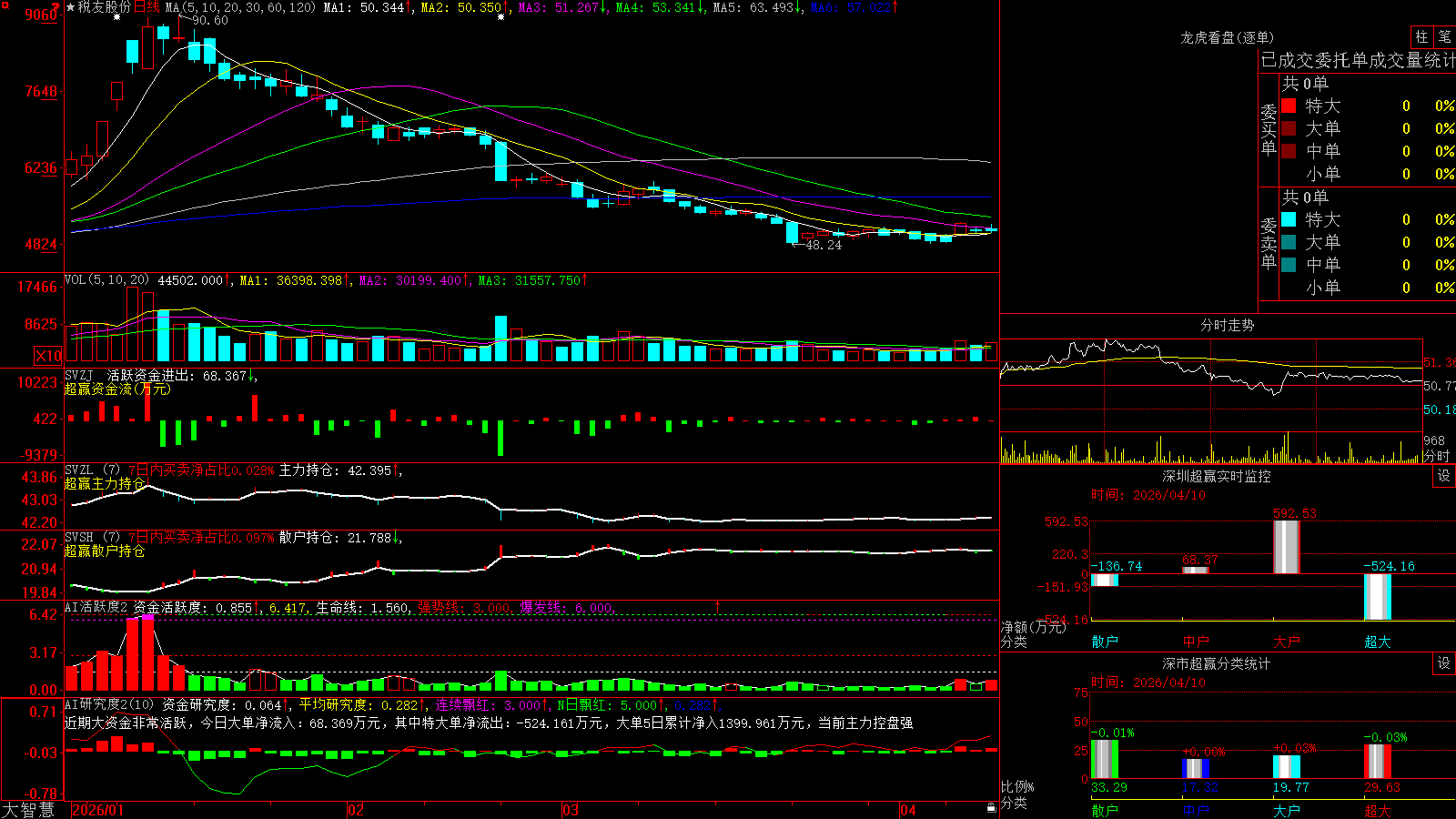Click the MA5: 63.493 value
Screen dimensions: 1456x819
click(x=753, y=7)
